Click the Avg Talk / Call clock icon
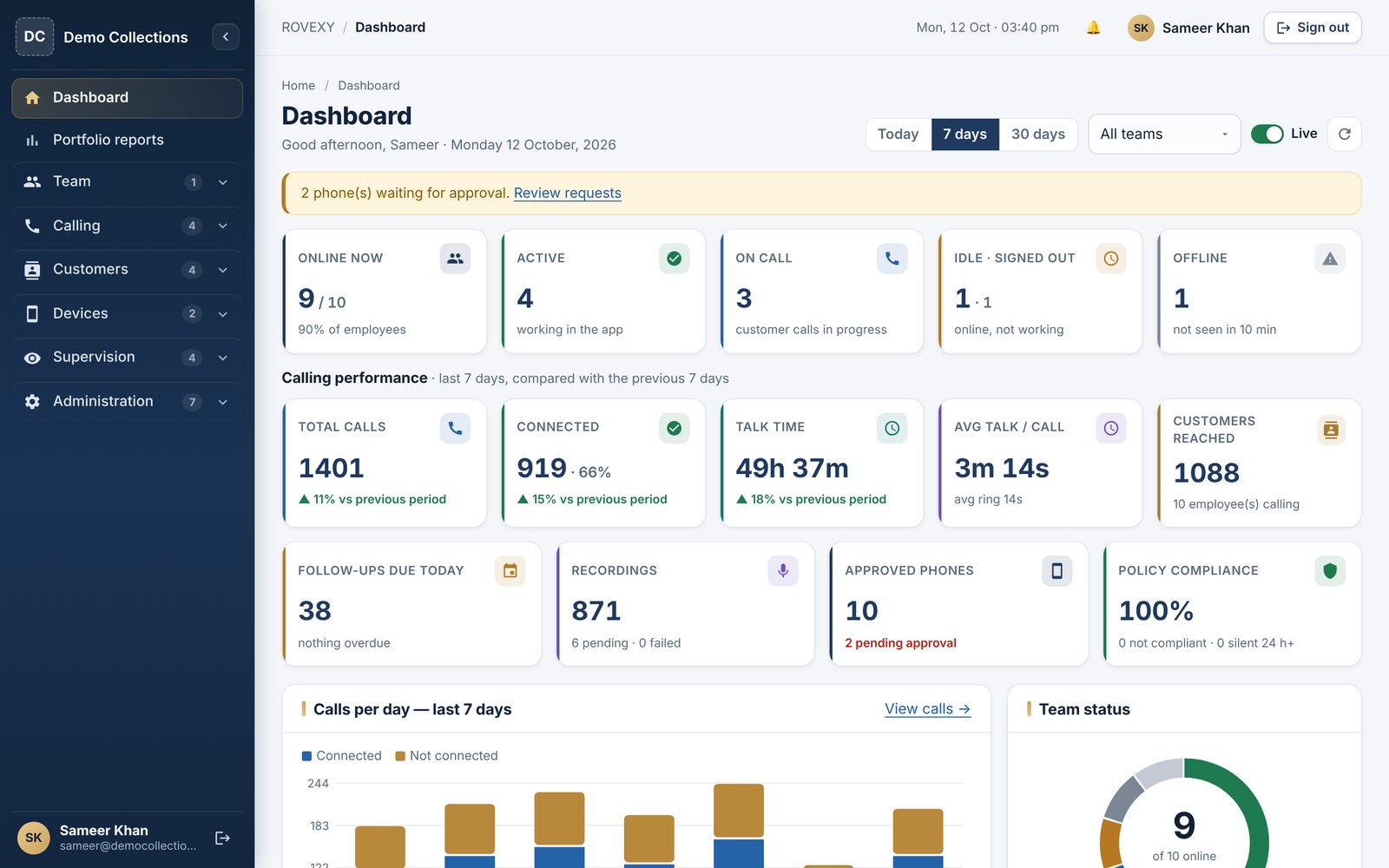The height and width of the screenshot is (868, 1389). (1111, 428)
